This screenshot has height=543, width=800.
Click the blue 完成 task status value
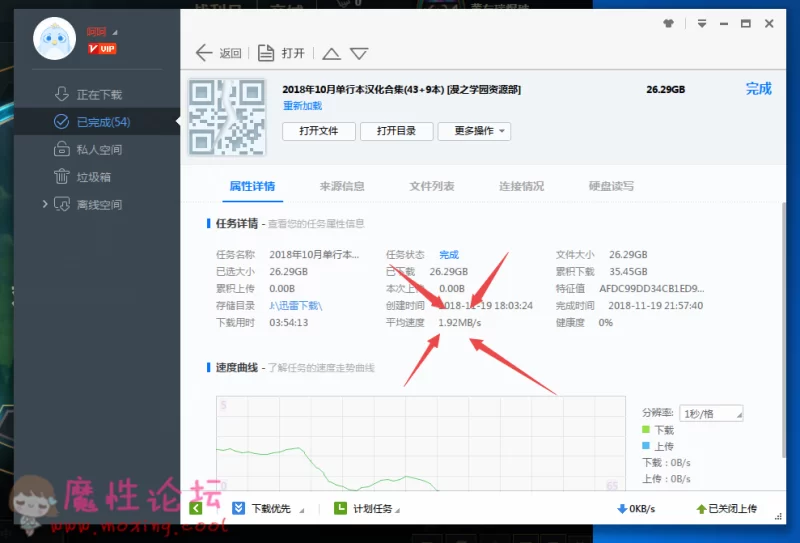point(449,255)
